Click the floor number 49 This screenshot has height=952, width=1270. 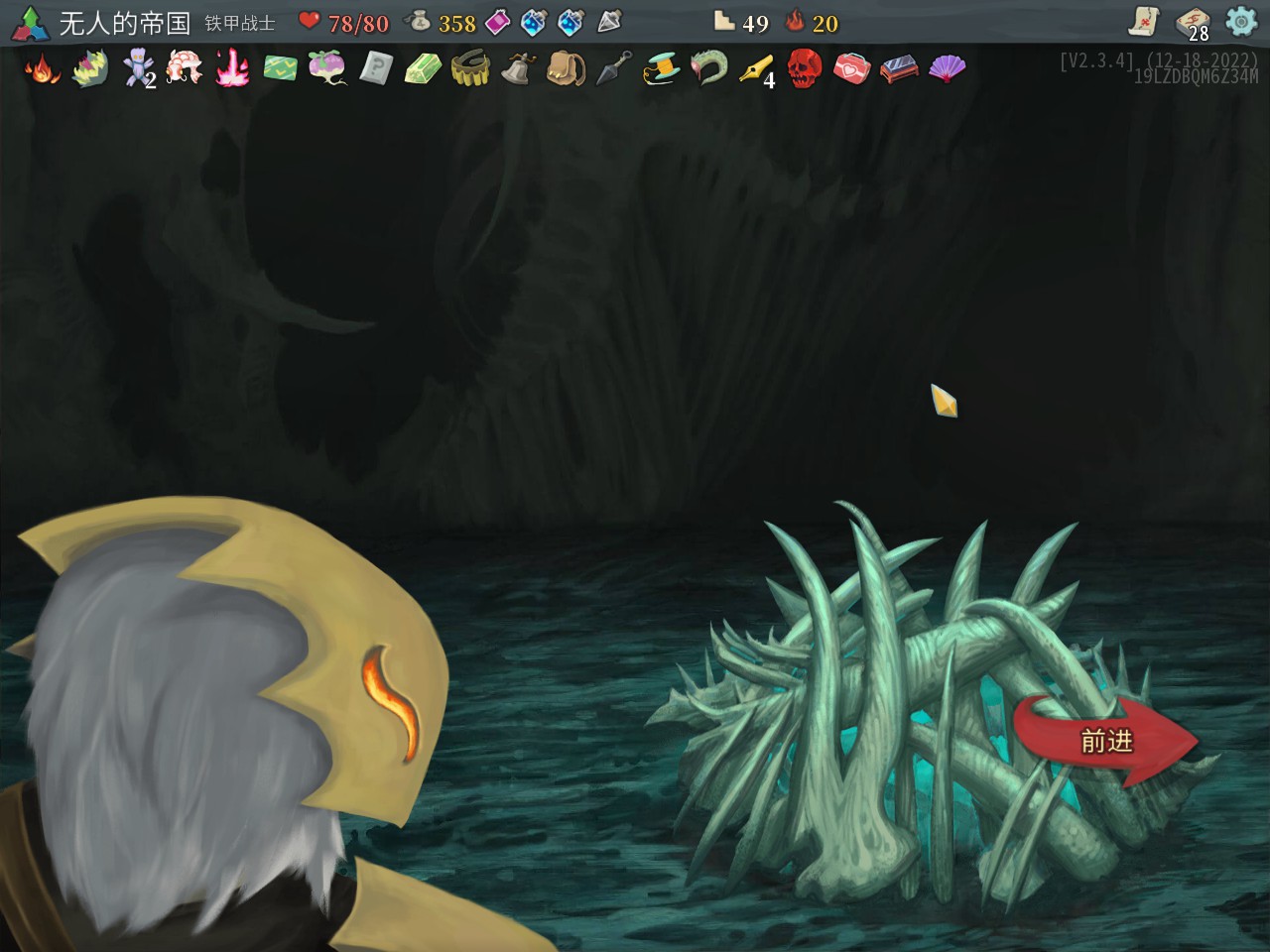[x=755, y=23]
